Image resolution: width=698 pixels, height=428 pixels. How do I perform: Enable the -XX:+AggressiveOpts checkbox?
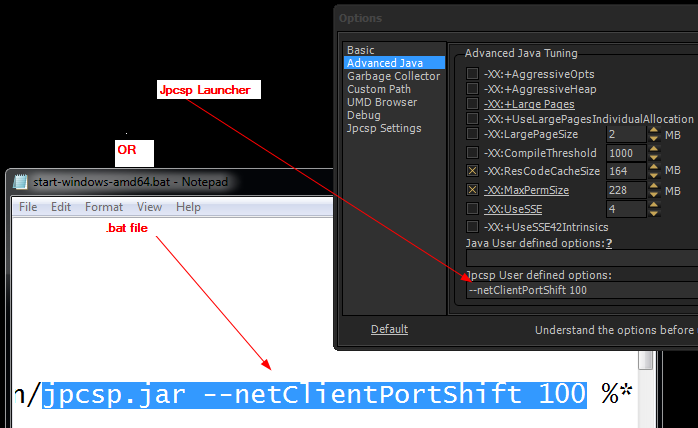(472, 73)
